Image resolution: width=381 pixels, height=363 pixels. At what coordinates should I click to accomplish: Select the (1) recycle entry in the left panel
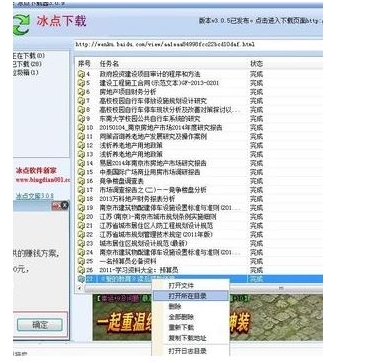[x=26, y=72]
